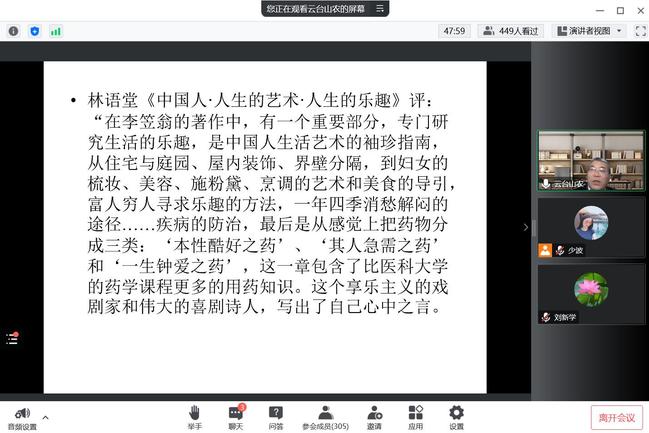649x433 pixels.
Task: Show participants list (参会成员)
Action: coord(325,413)
